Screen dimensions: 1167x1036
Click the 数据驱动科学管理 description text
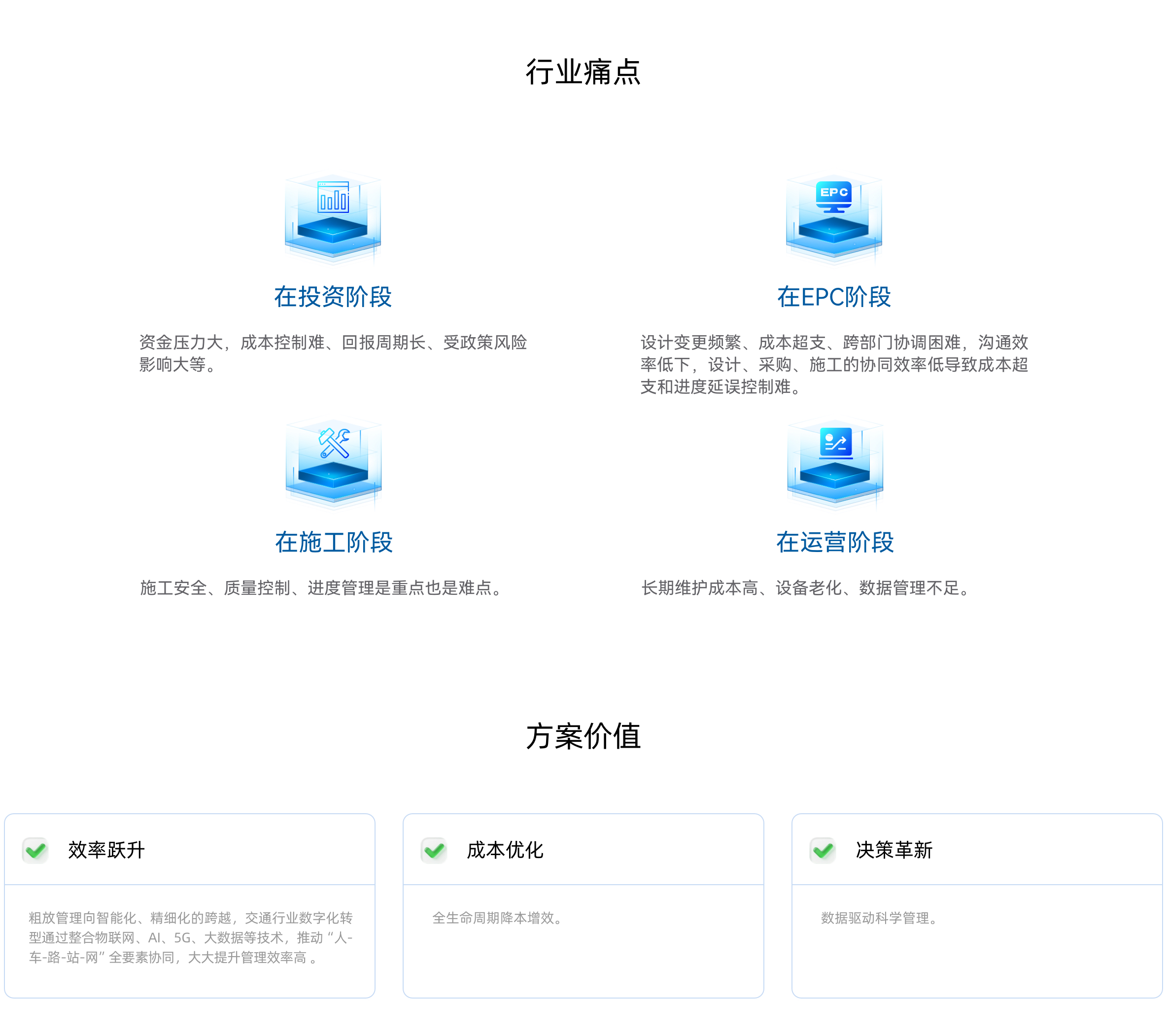[879, 918]
